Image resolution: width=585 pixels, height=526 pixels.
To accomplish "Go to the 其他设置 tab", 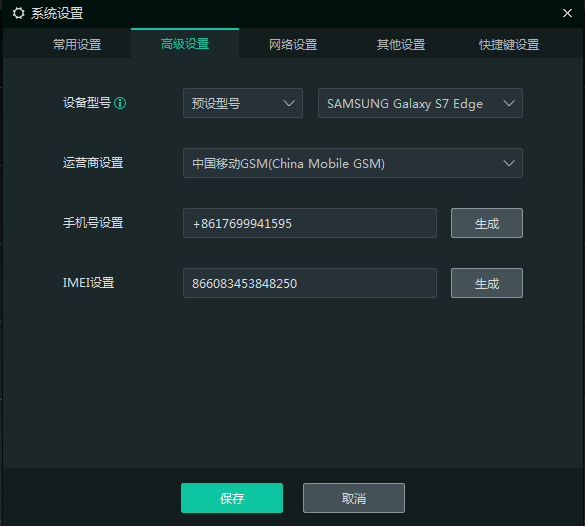I will coord(401,44).
